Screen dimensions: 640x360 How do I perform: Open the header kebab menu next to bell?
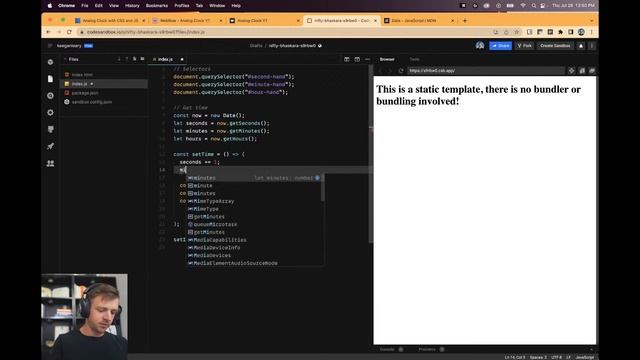coord(591,46)
